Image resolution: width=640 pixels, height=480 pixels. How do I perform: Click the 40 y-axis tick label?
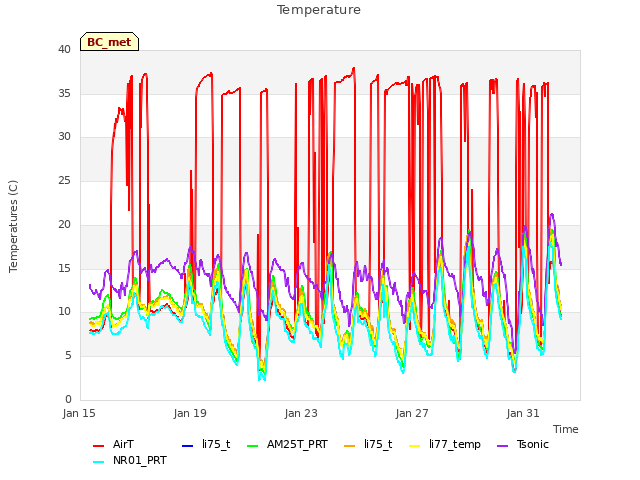(64, 49)
